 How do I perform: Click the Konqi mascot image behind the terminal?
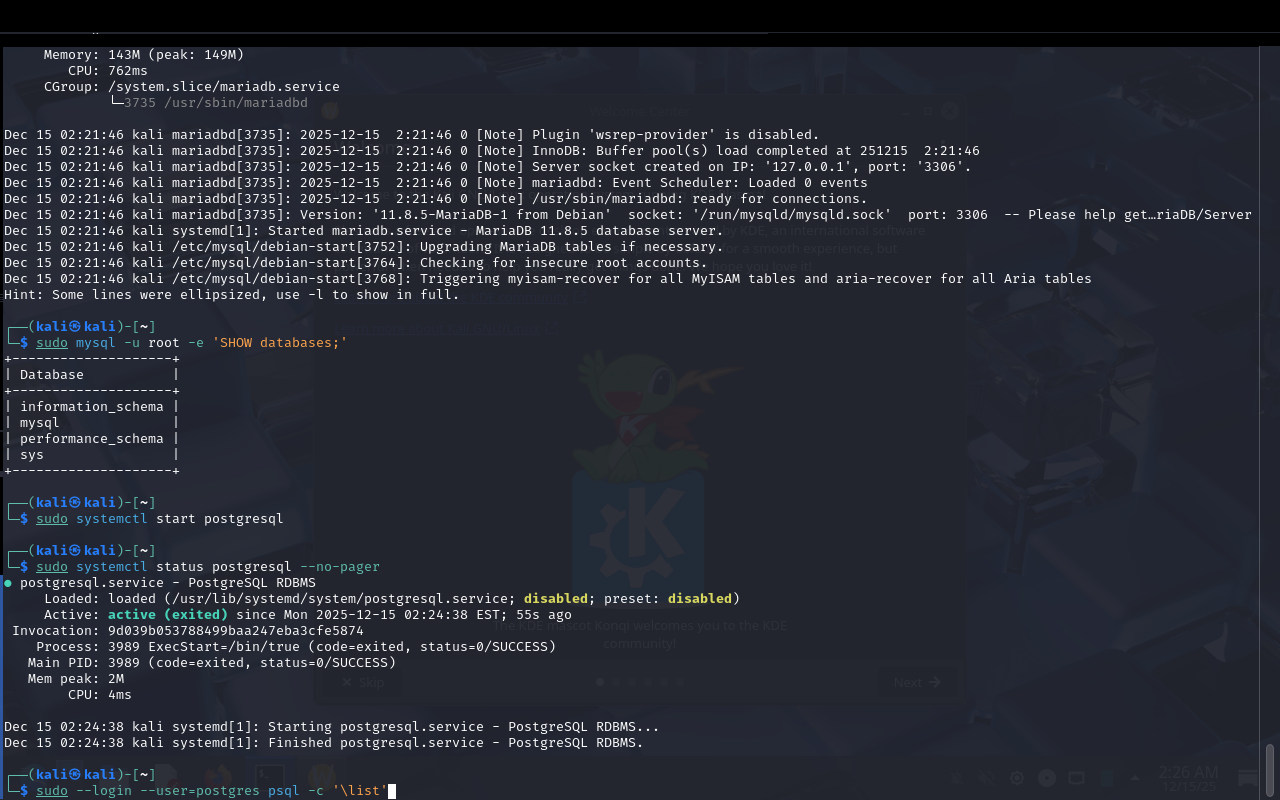click(640, 400)
